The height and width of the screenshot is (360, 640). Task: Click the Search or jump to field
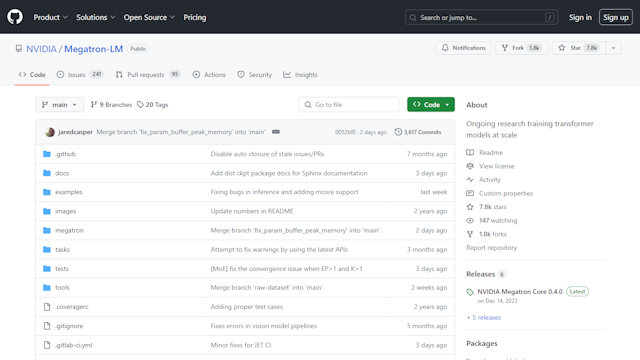[x=481, y=17]
